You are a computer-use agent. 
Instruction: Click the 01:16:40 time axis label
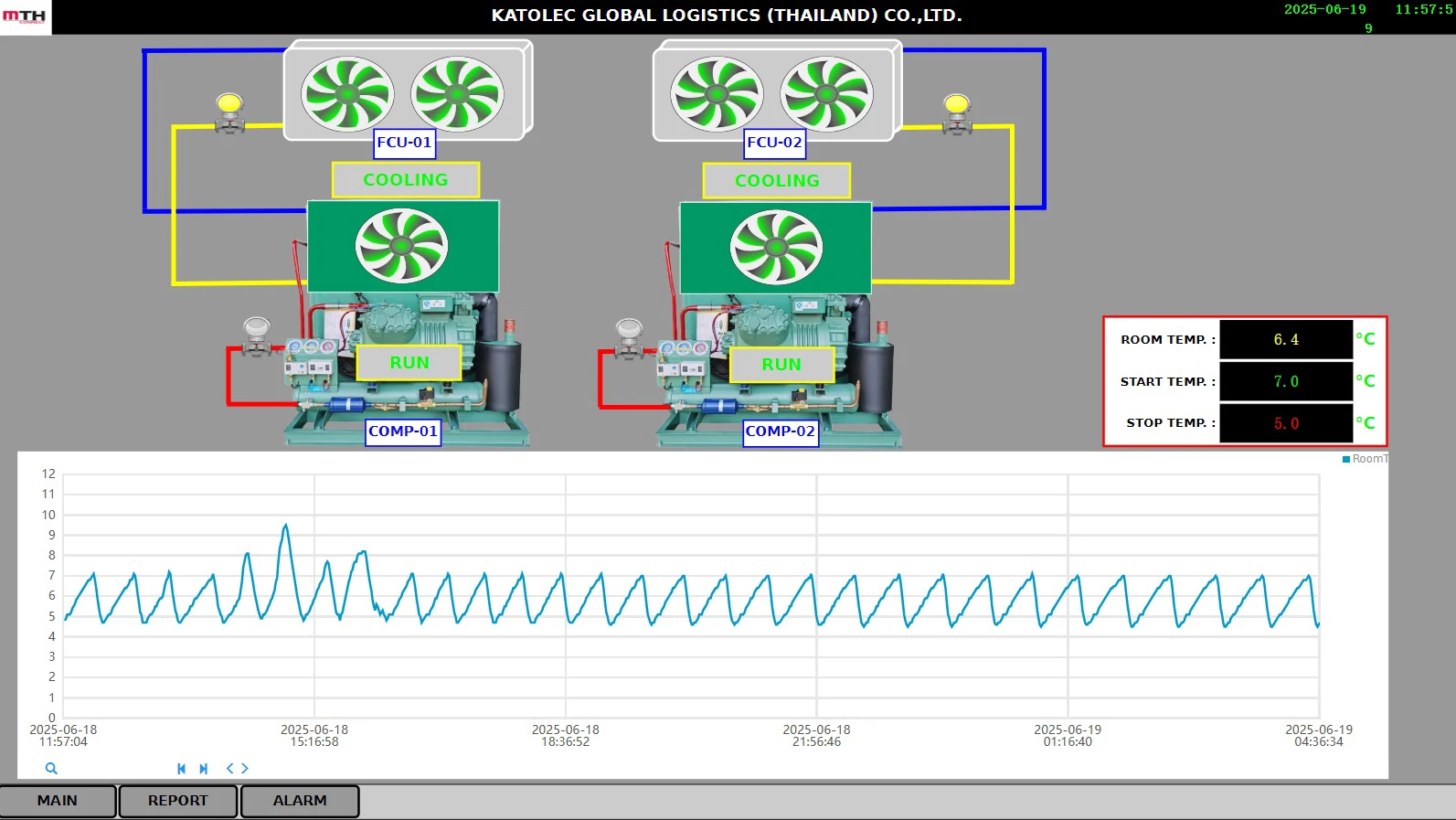click(x=1068, y=736)
